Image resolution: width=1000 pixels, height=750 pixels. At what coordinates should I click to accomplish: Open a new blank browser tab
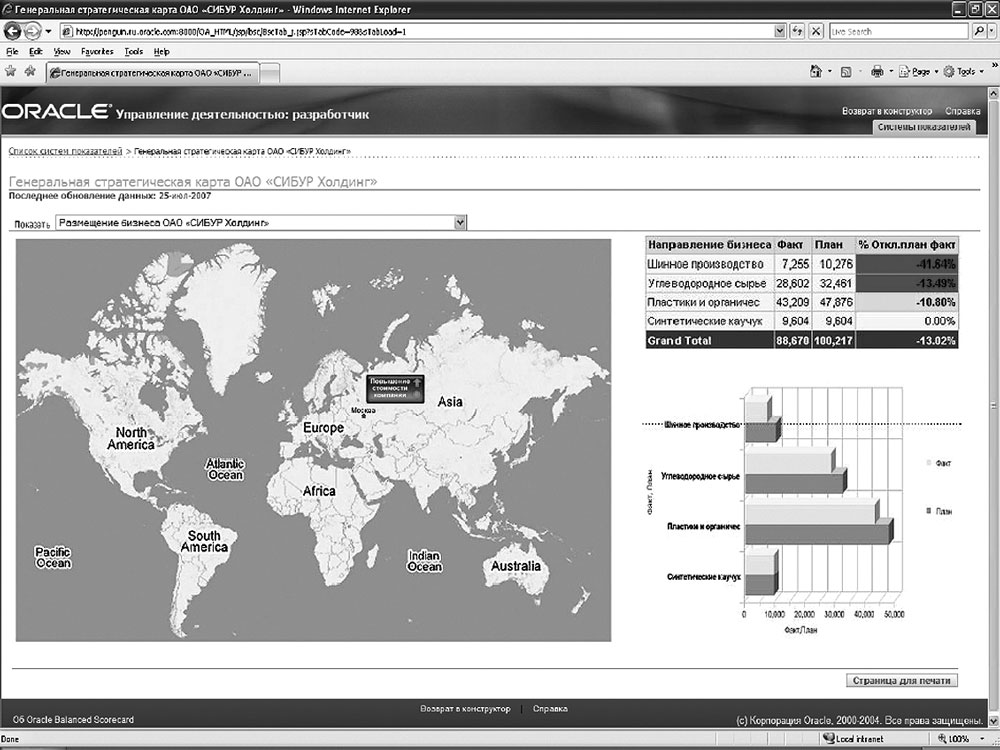[x=270, y=73]
